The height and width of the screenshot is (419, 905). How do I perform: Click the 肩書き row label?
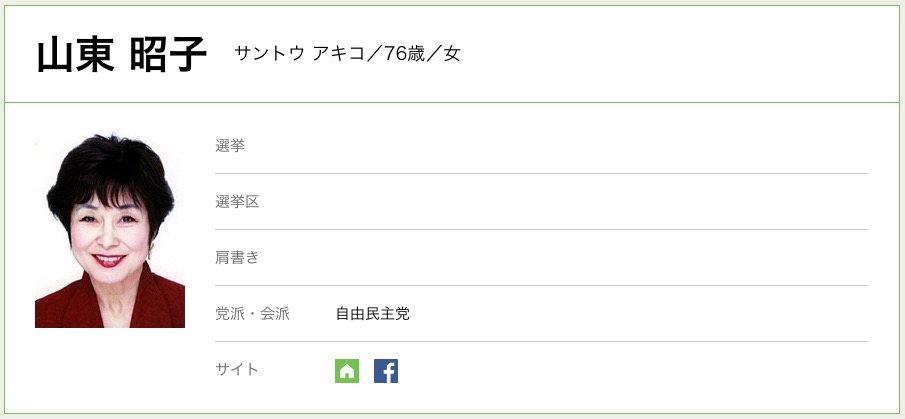coord(237,258)
